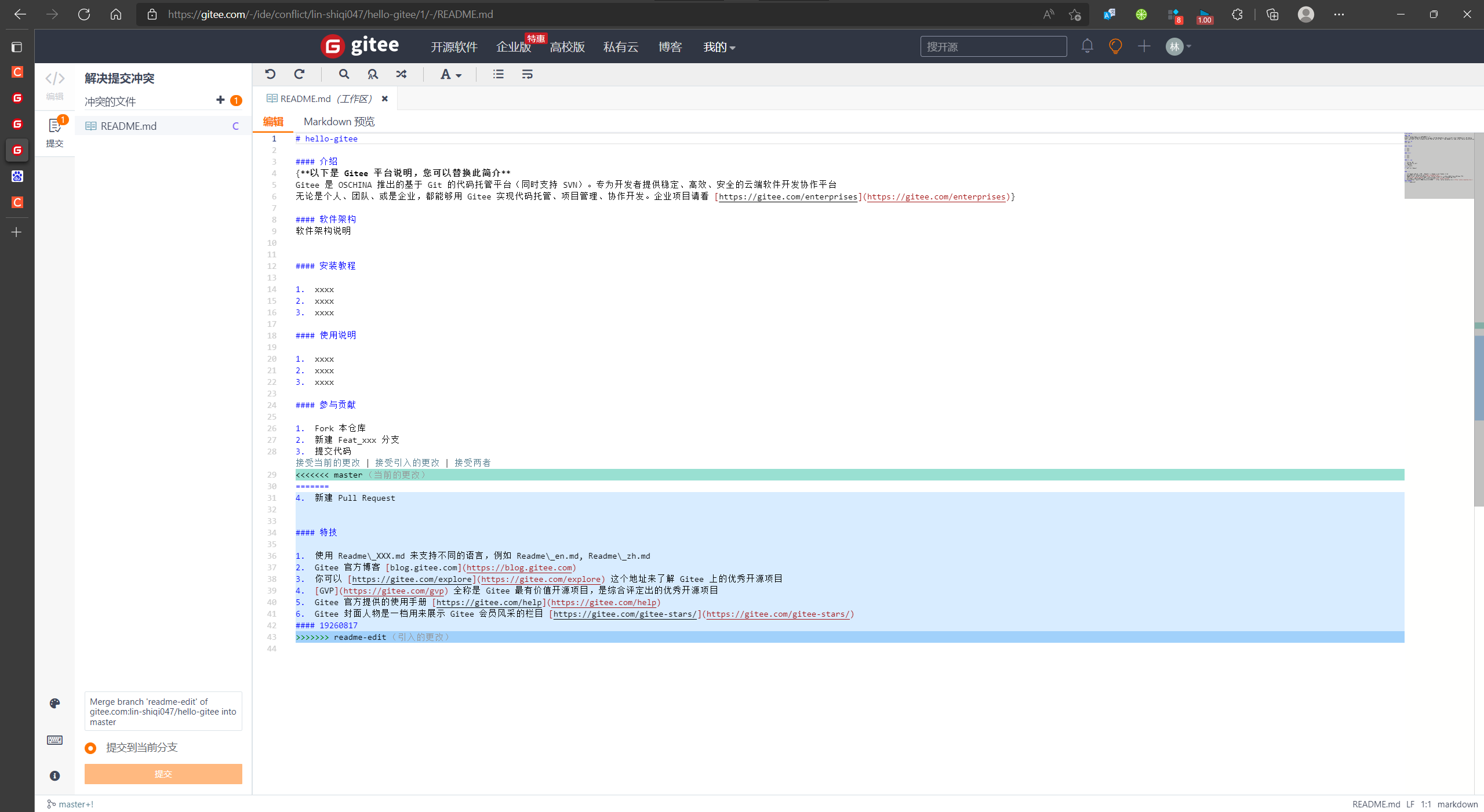The height and width of the screenshot is (812, 1484).
Task: Switch to Markdown 预览 tab
Action: point(339,122)
